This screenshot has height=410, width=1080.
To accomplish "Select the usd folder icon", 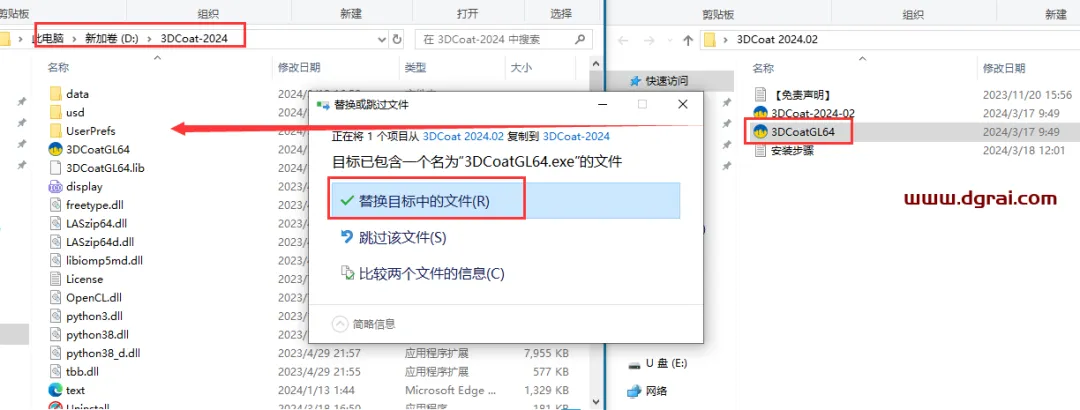I will click(x=56, y=112).
